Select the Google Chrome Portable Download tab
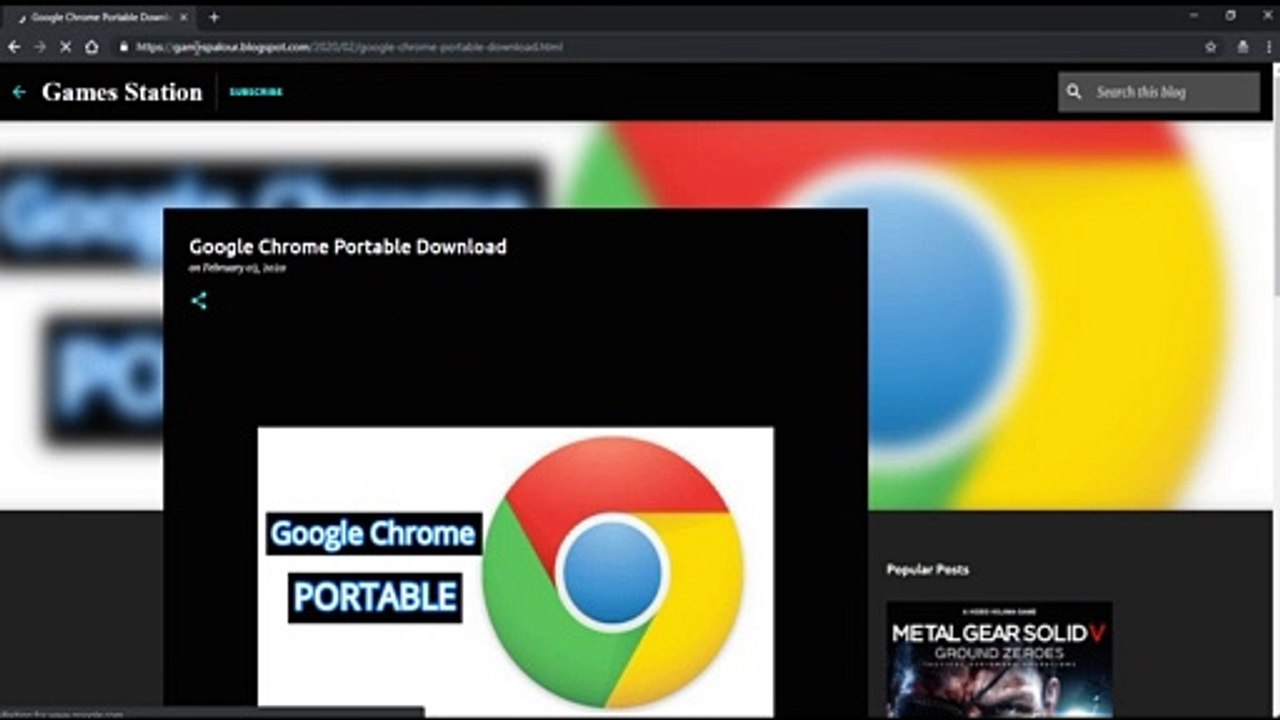The height and width of the screenshot is (720, 1280). coord(103,17)
